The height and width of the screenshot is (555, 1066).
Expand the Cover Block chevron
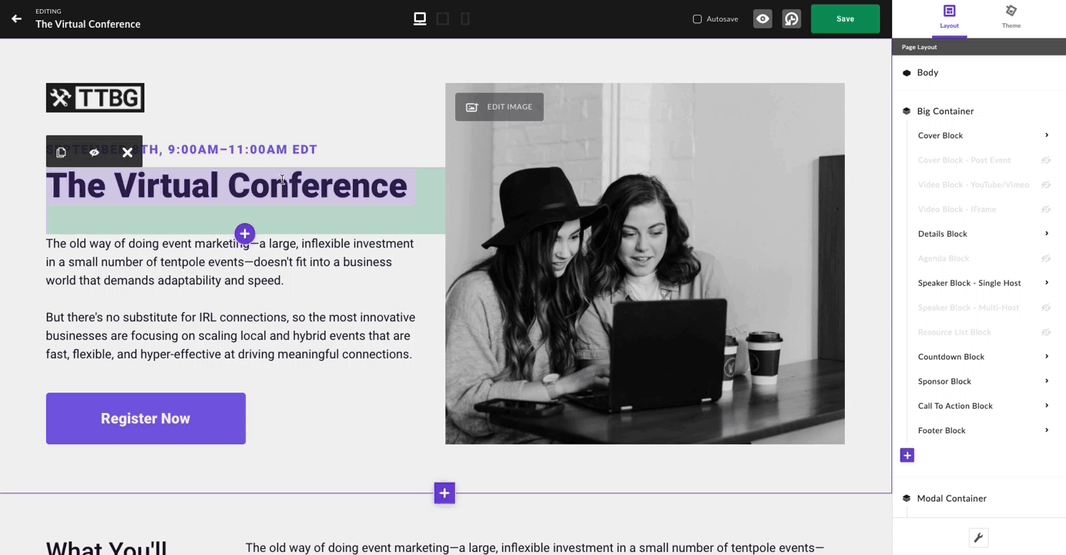(1046, 135)
